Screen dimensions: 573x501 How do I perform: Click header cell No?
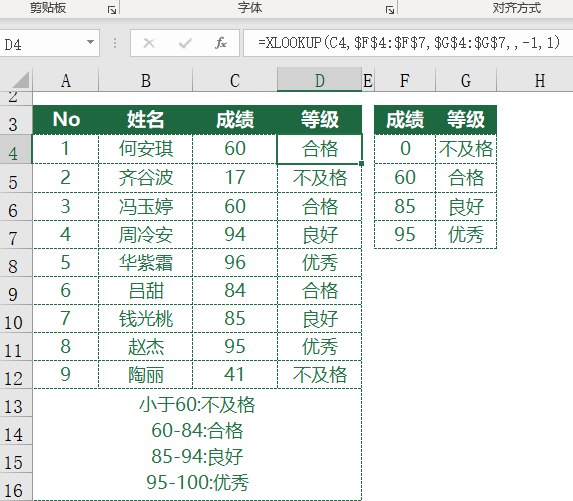66,120
